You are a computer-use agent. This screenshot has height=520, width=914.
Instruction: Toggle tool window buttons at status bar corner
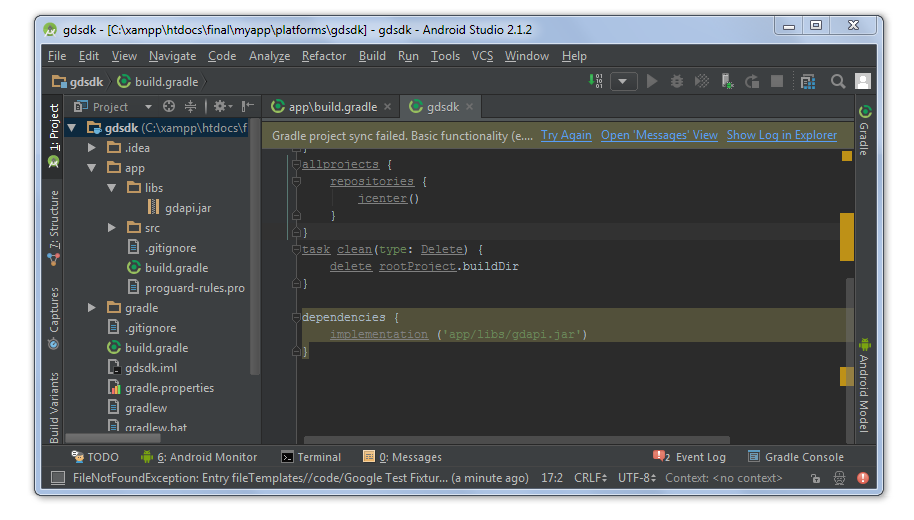tap(58, 478)
